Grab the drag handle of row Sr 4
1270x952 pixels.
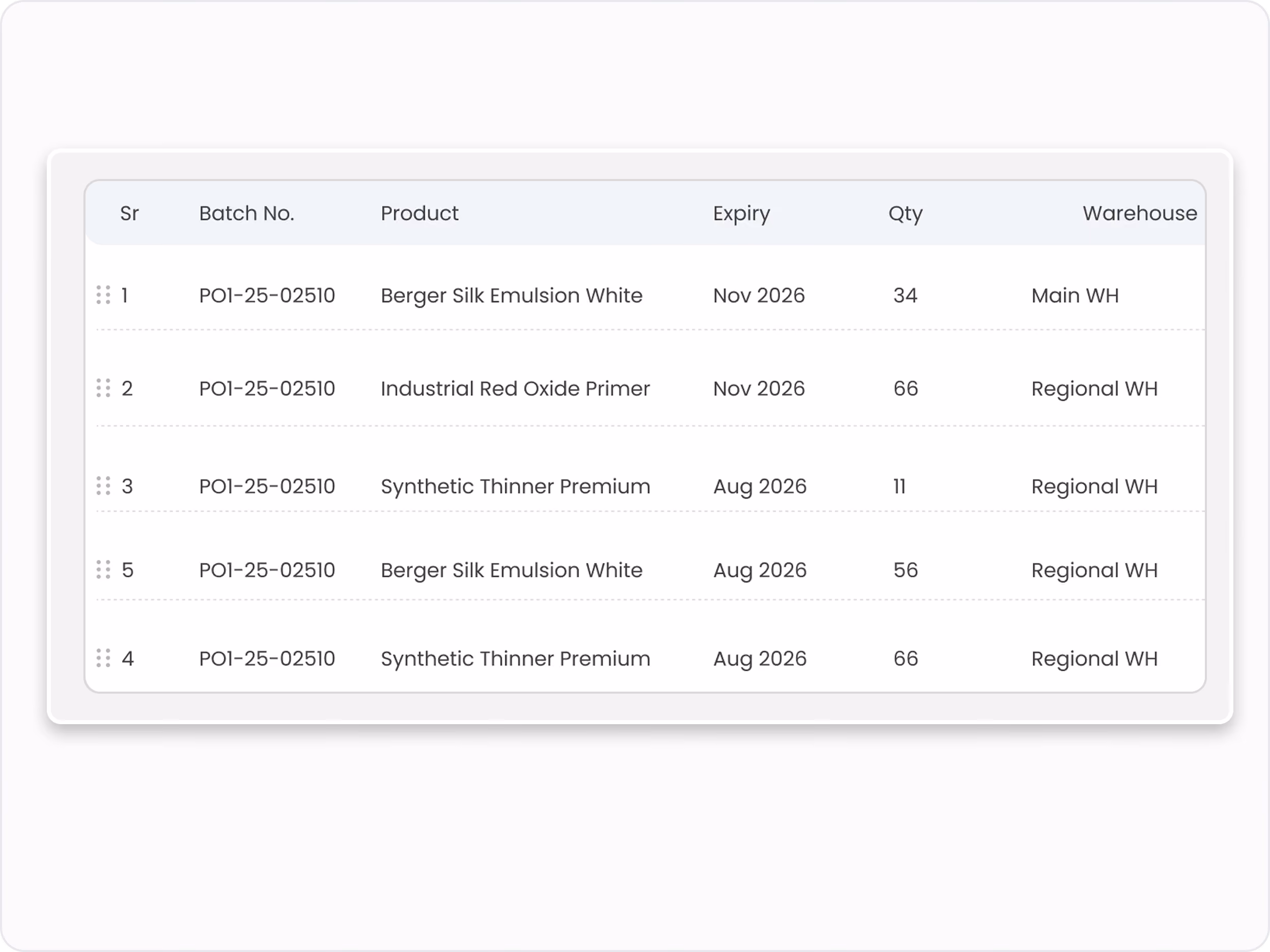click(103, 658)
